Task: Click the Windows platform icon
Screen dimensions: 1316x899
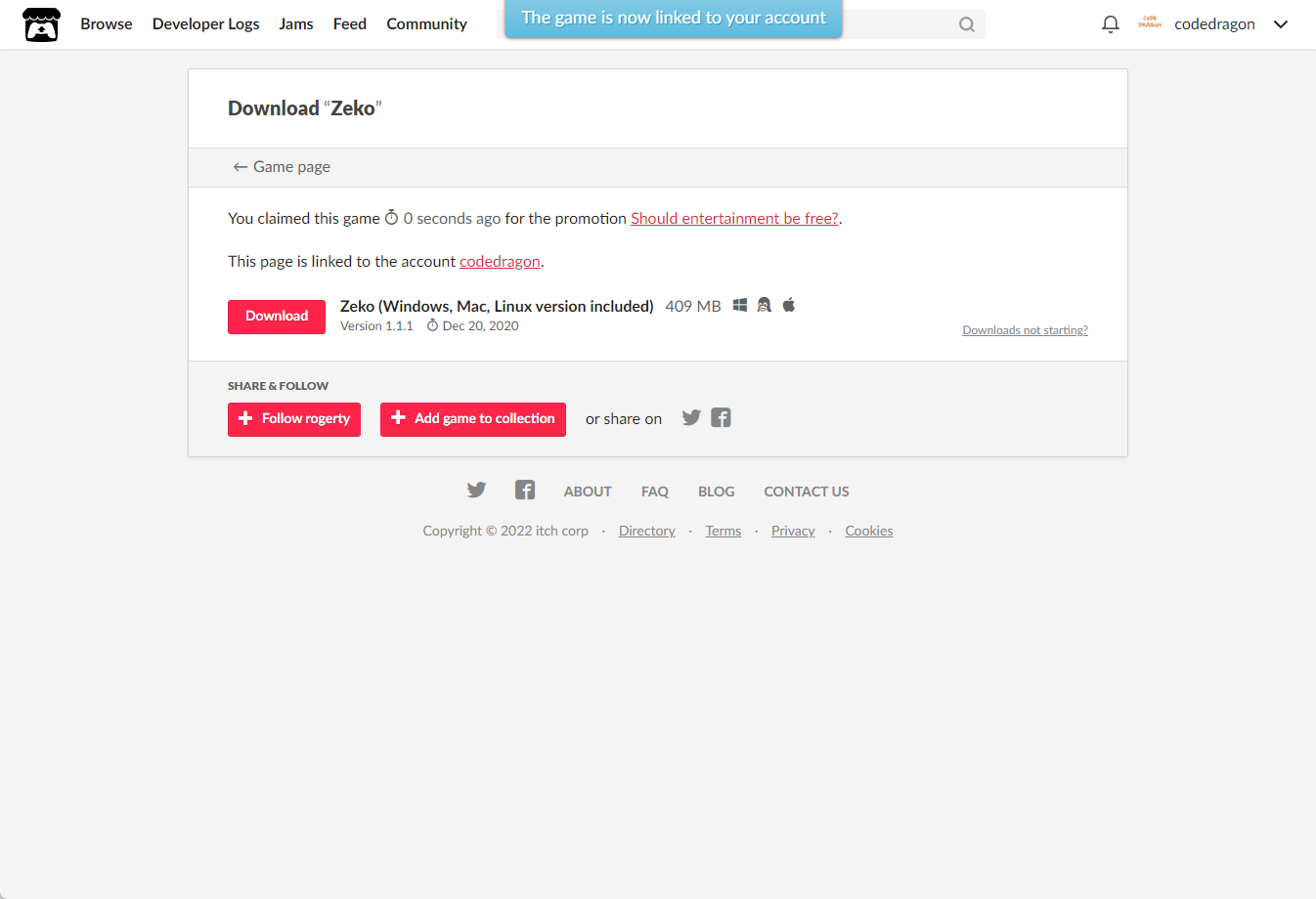Action: pos(740,305)
